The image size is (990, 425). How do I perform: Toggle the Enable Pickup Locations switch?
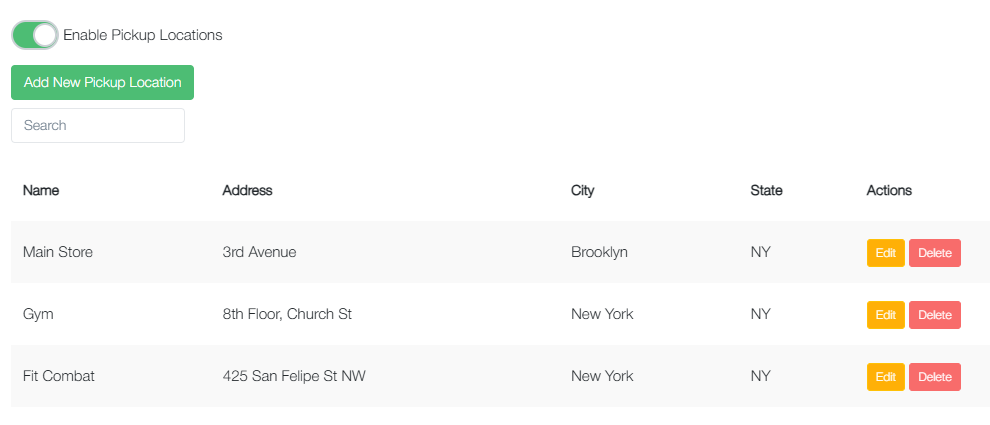35,35
